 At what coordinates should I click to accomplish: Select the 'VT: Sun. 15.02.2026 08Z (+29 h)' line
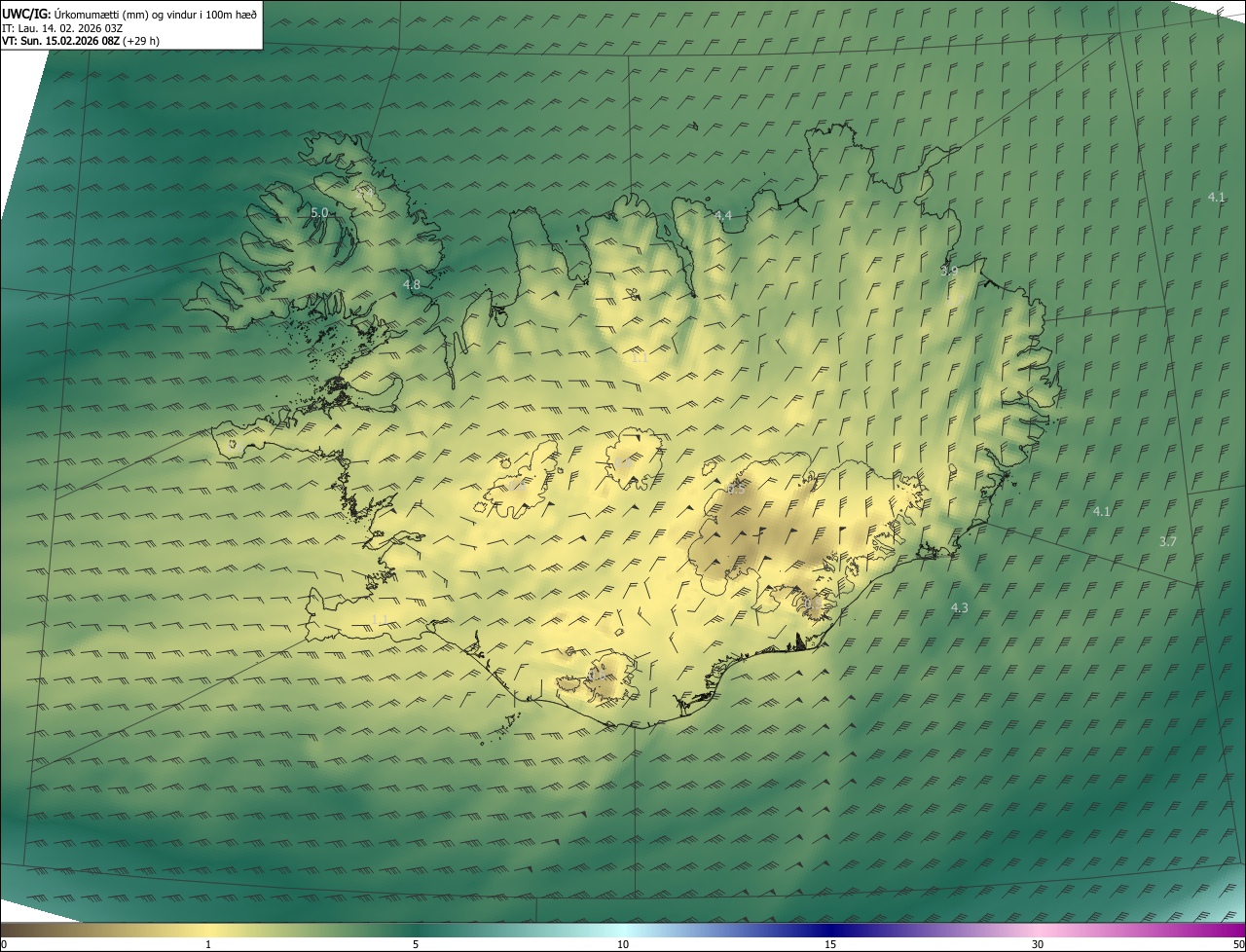click(81, 41)
